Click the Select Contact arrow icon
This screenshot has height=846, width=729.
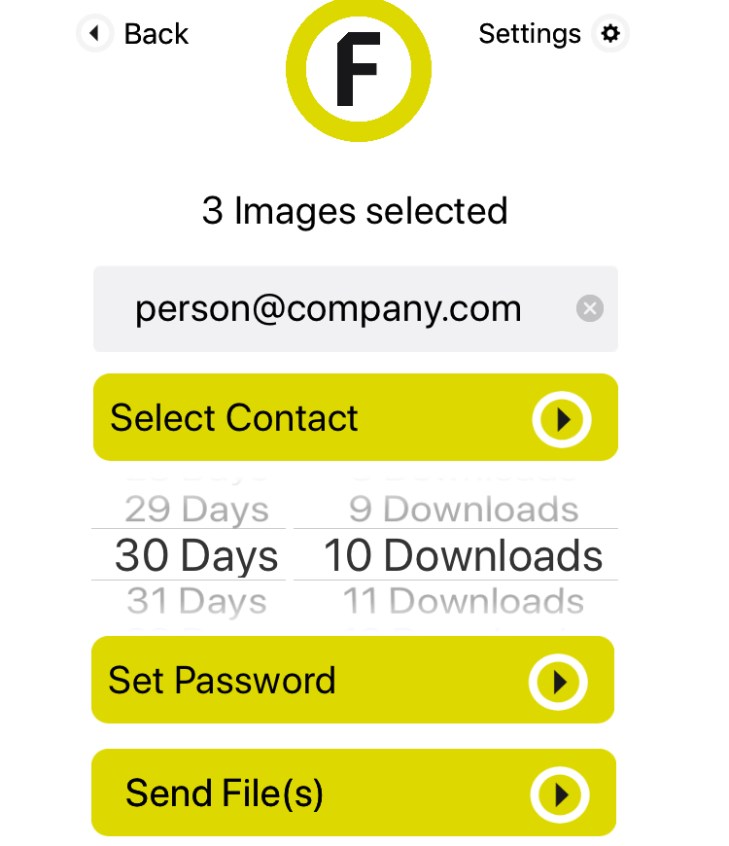pos(562,419)
